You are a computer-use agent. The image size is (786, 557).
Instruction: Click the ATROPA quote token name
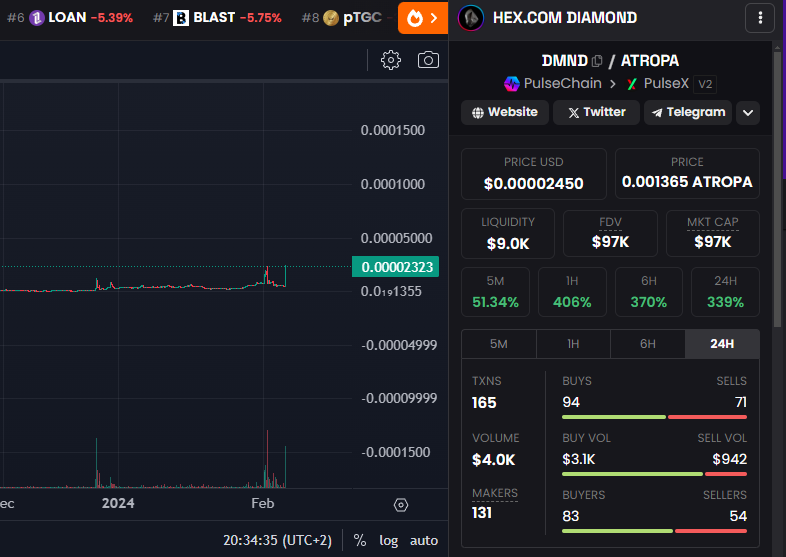click(x=650, y=61)
